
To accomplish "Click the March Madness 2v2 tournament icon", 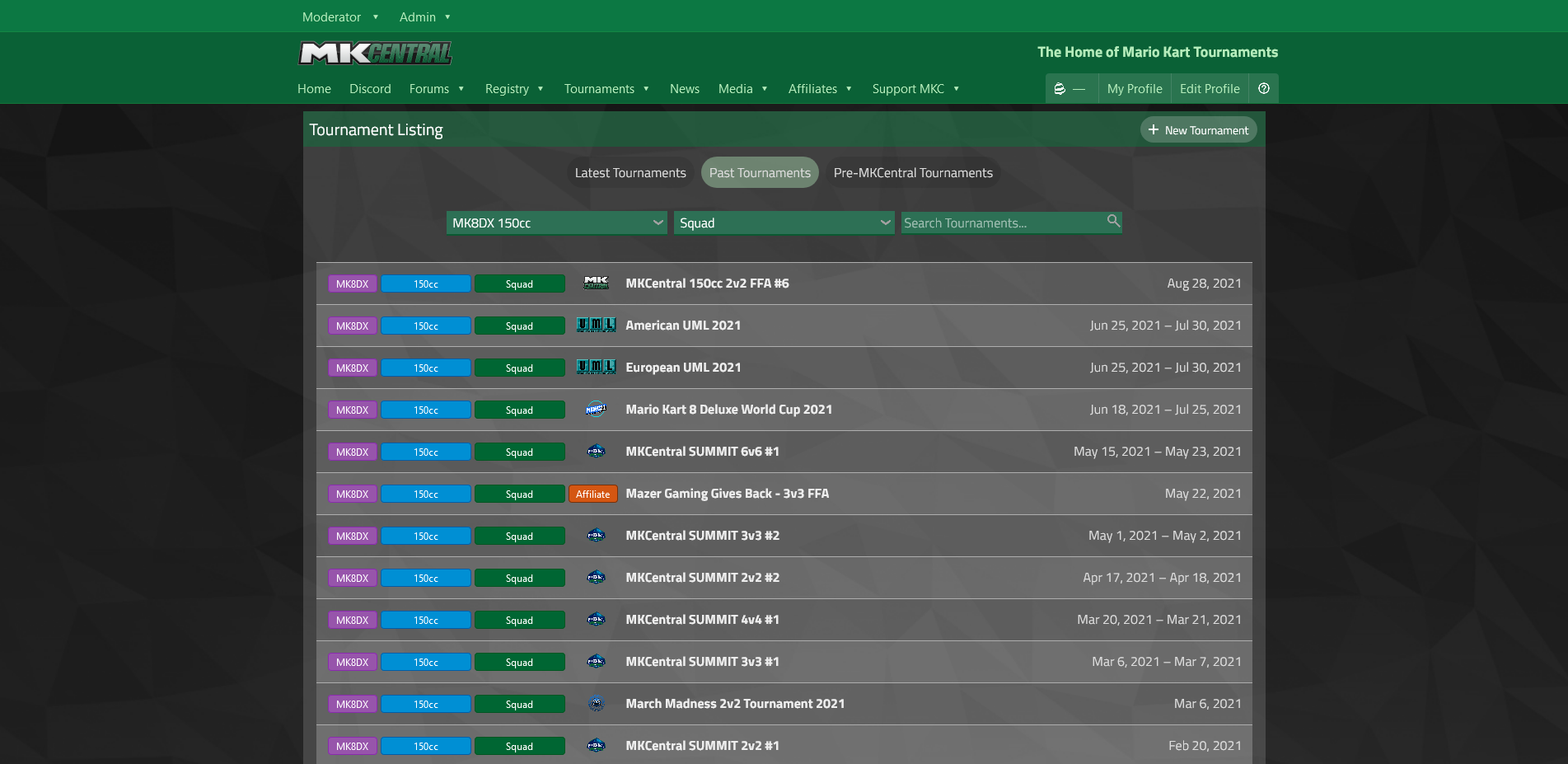I will [597, 704].
